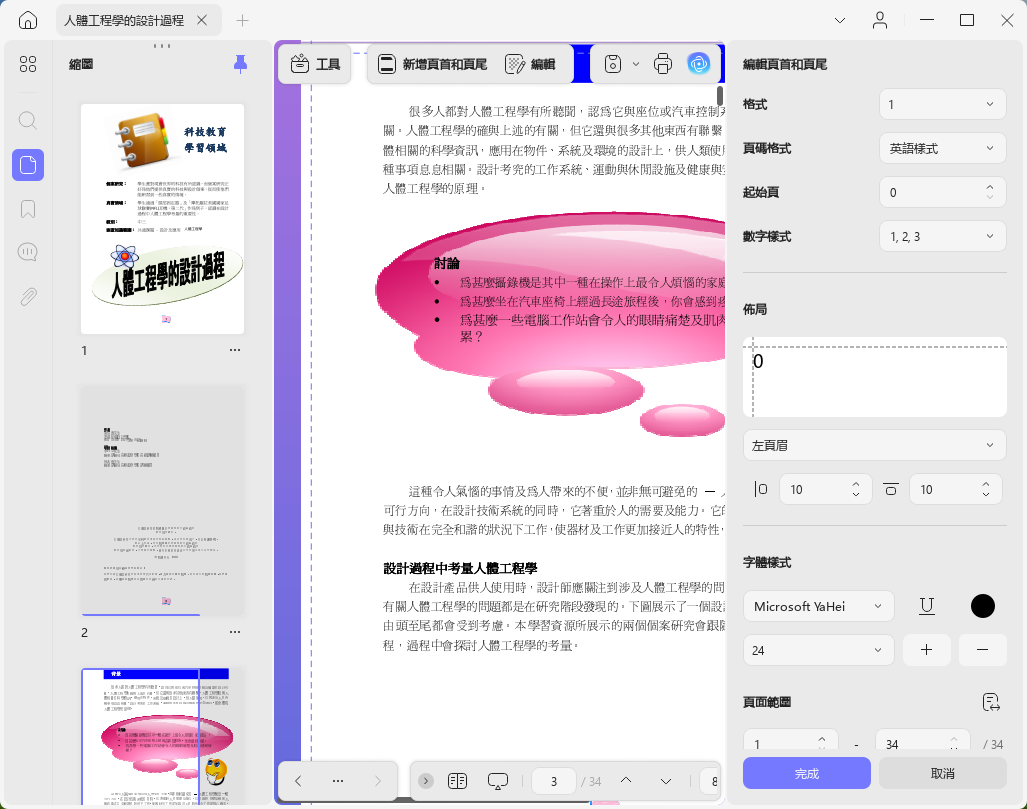Increase left margin value 10
Image resolution: width=1027 pixels, height=809 pixels.
tap(856, 485)
